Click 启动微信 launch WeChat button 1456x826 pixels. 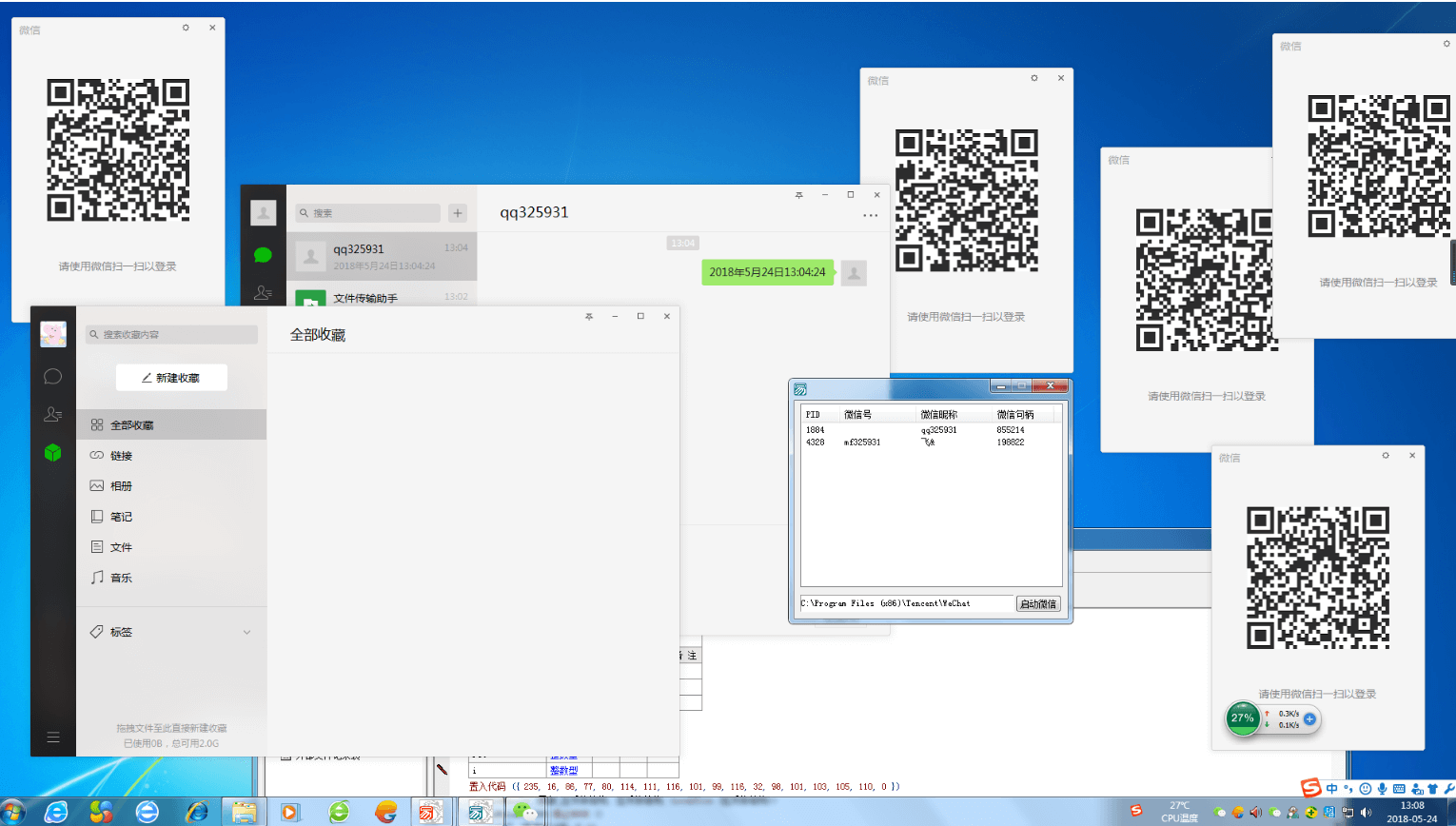[1037, 604]
